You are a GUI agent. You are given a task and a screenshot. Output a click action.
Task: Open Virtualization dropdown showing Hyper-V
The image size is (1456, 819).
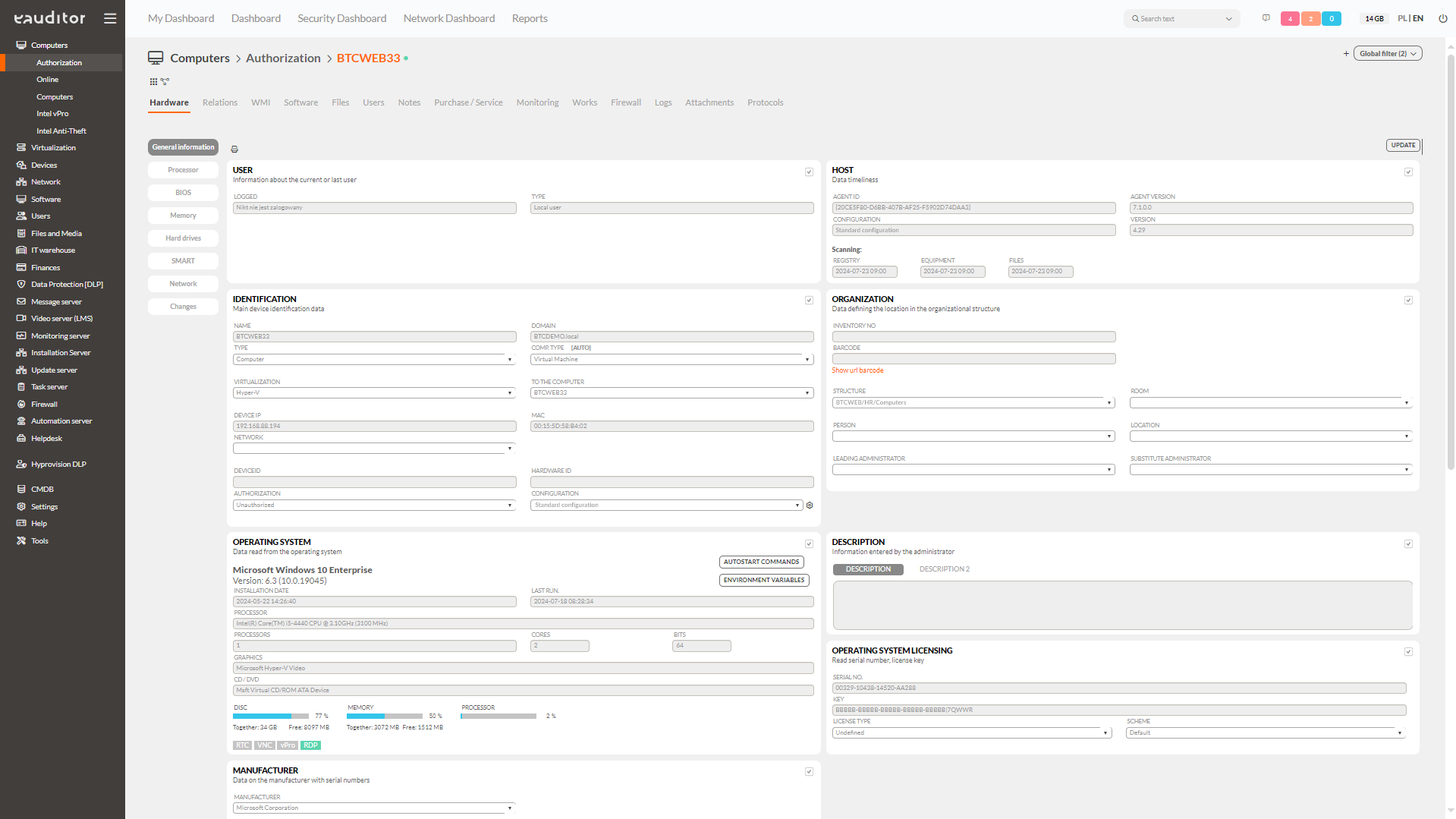point(374,393)
